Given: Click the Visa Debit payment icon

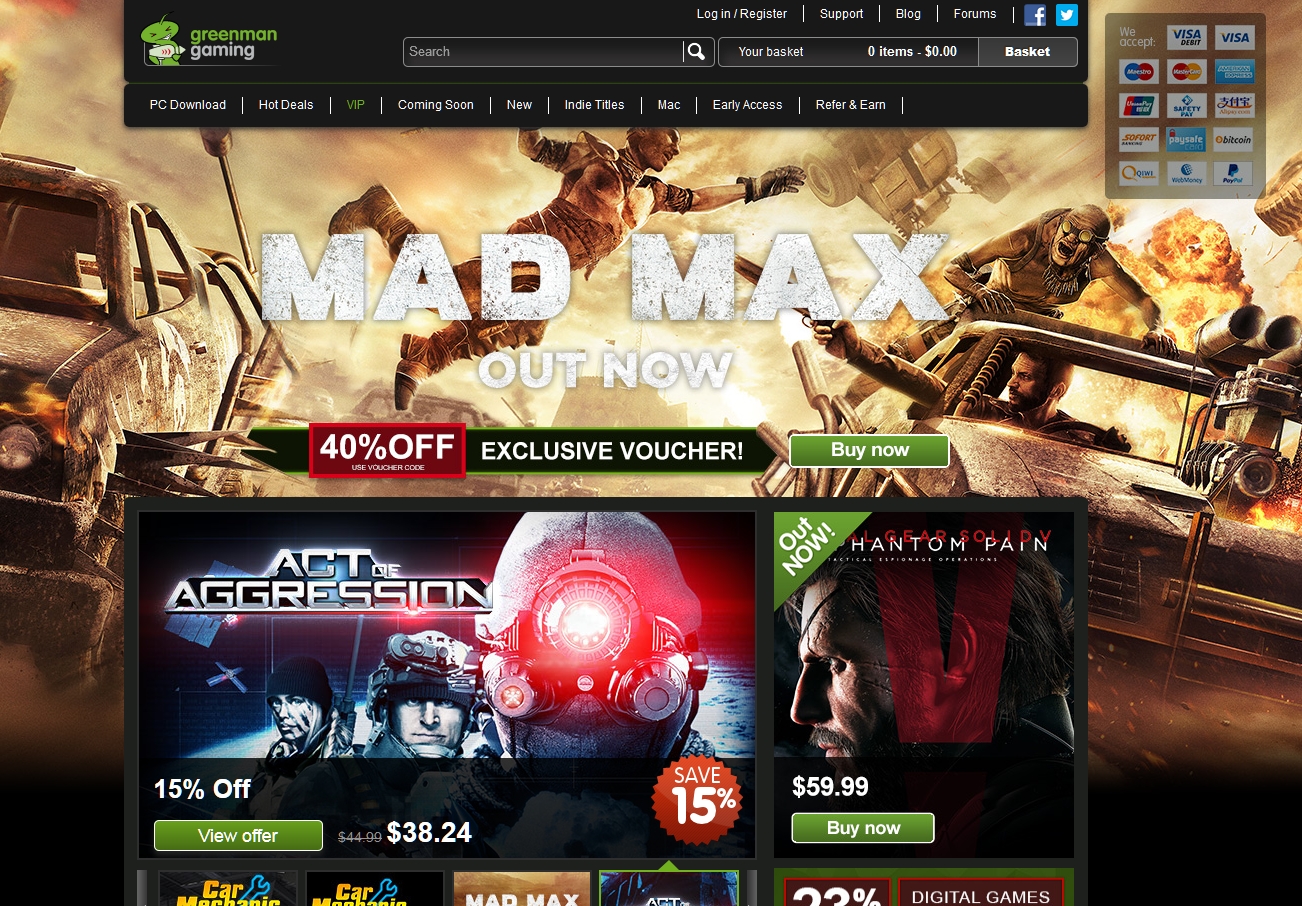Looking at the screenshot, I should click(x=1186, y=38).
